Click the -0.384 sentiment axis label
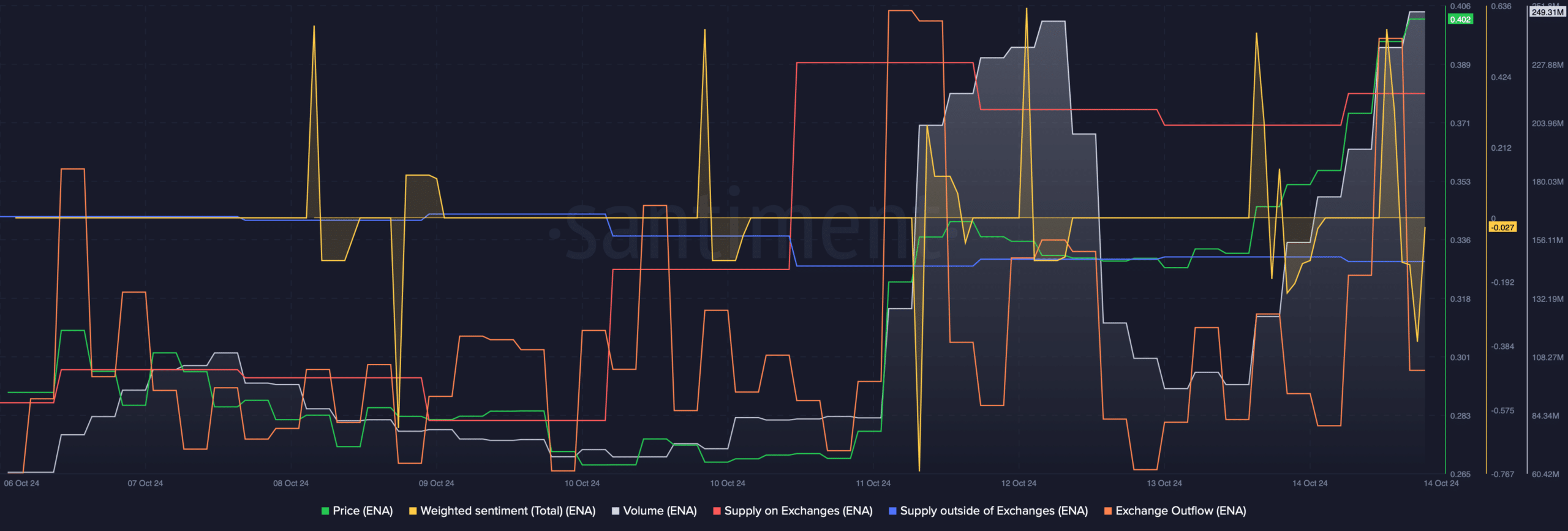Viewport: 1568px width, 531px height. 1502,347
